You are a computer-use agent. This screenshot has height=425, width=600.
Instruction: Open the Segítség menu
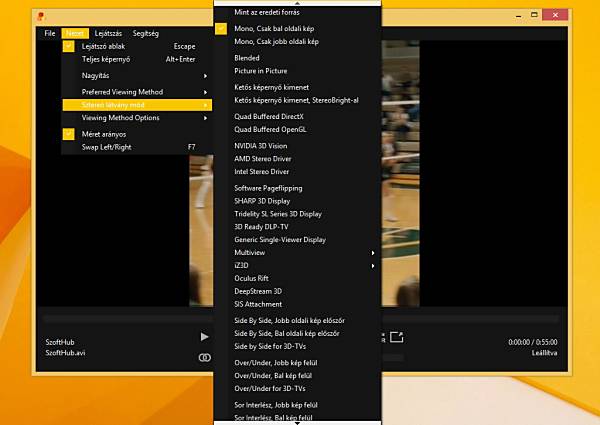click(146, 33)
